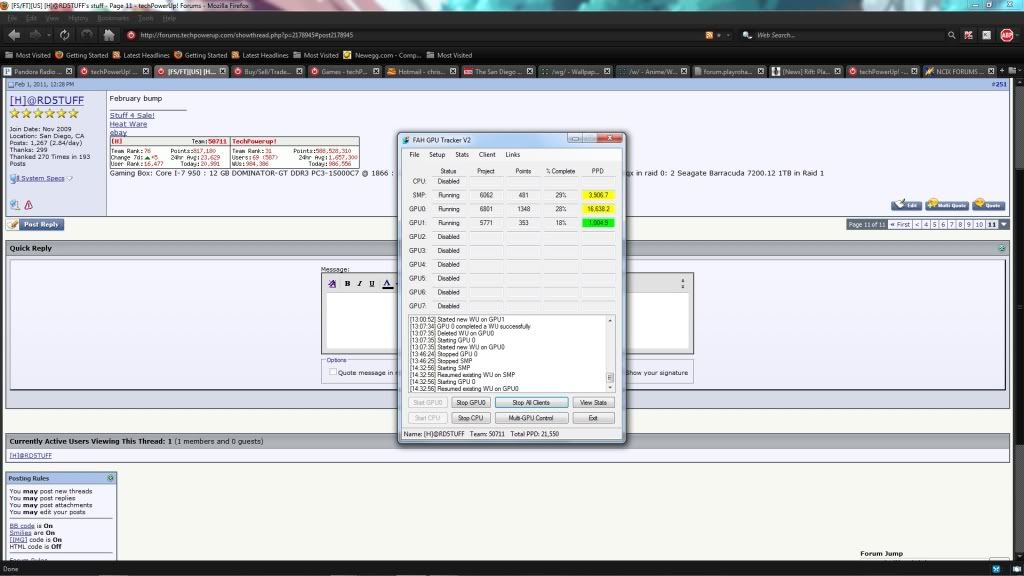
Task: Close the Hotmail tab
Action: [453, 71]
